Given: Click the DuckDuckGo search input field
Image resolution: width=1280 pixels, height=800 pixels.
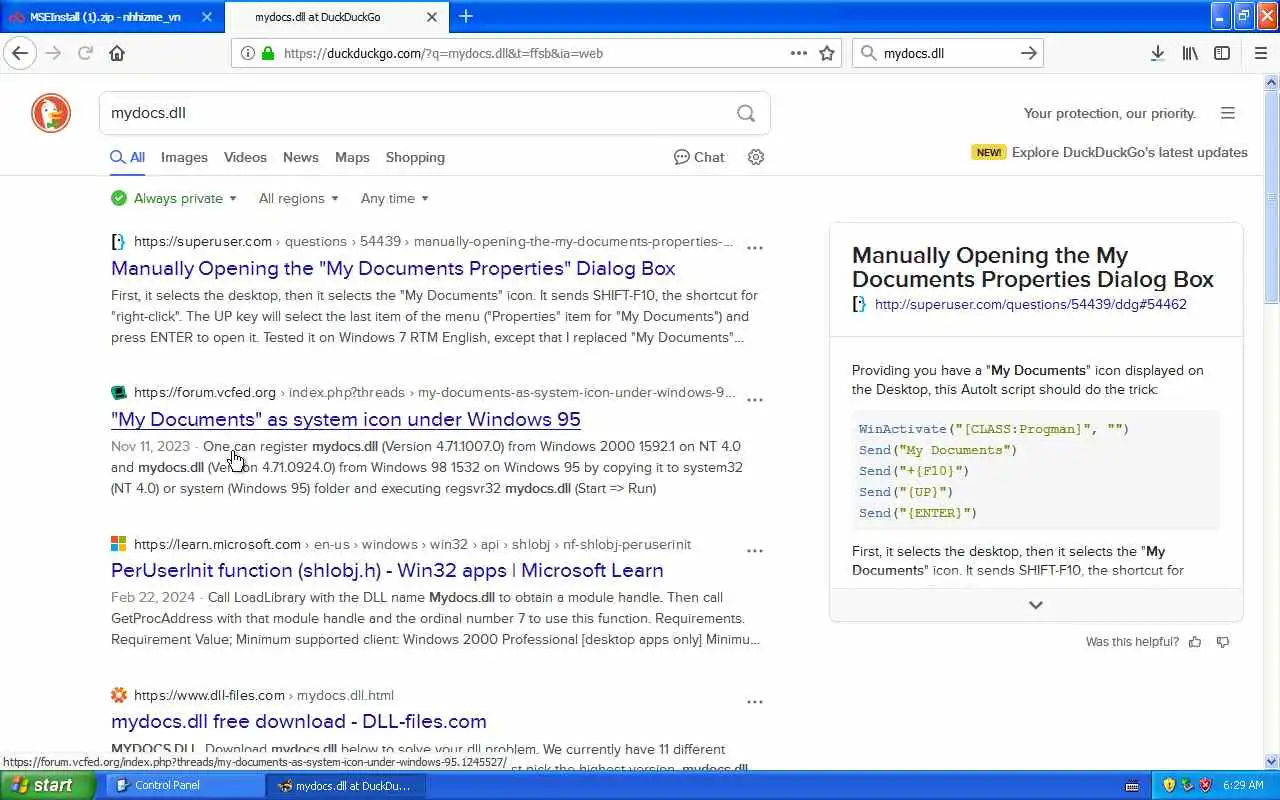Looking at the screenshot, I should 418,113.
